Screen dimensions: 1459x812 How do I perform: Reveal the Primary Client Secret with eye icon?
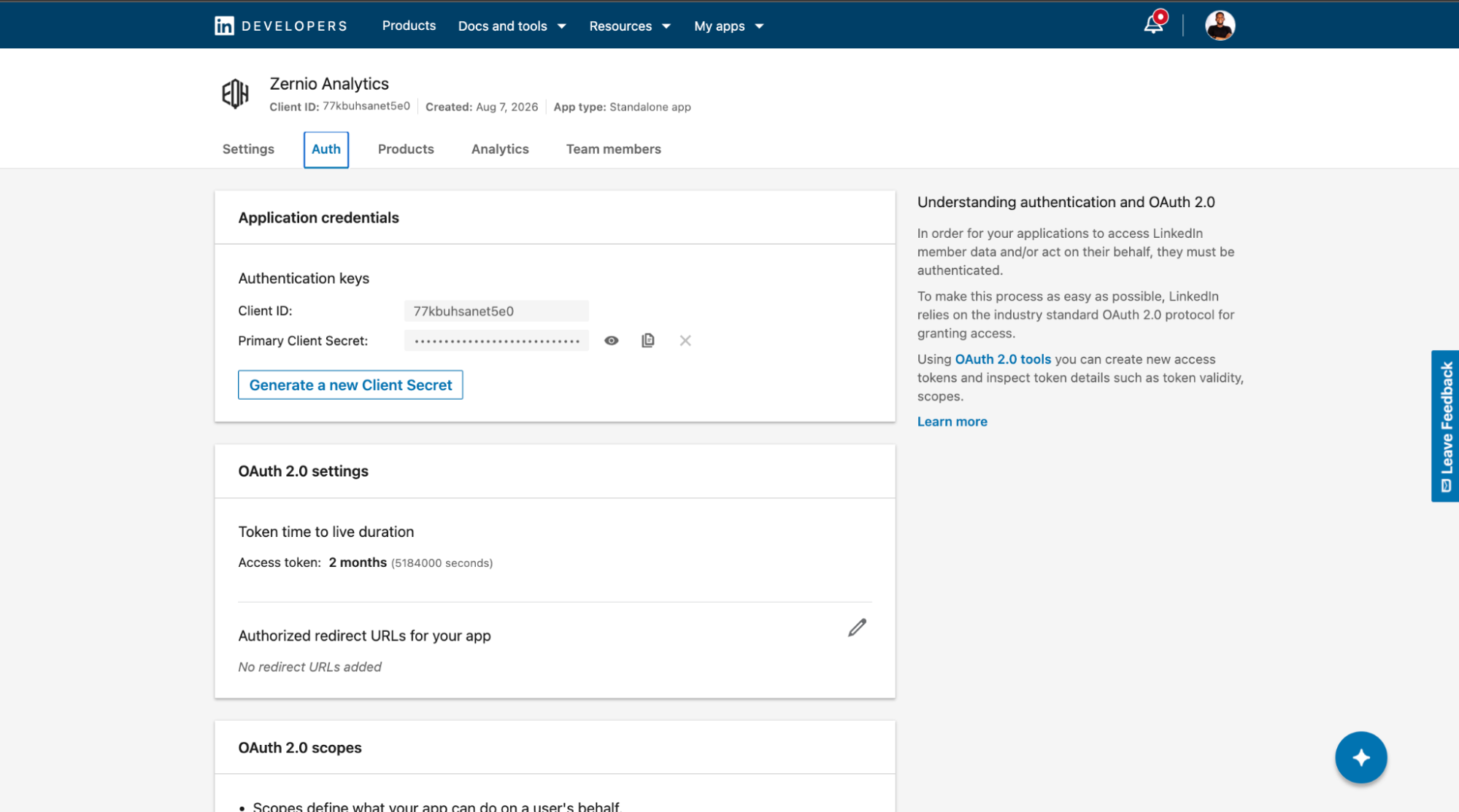pos(612,341)
